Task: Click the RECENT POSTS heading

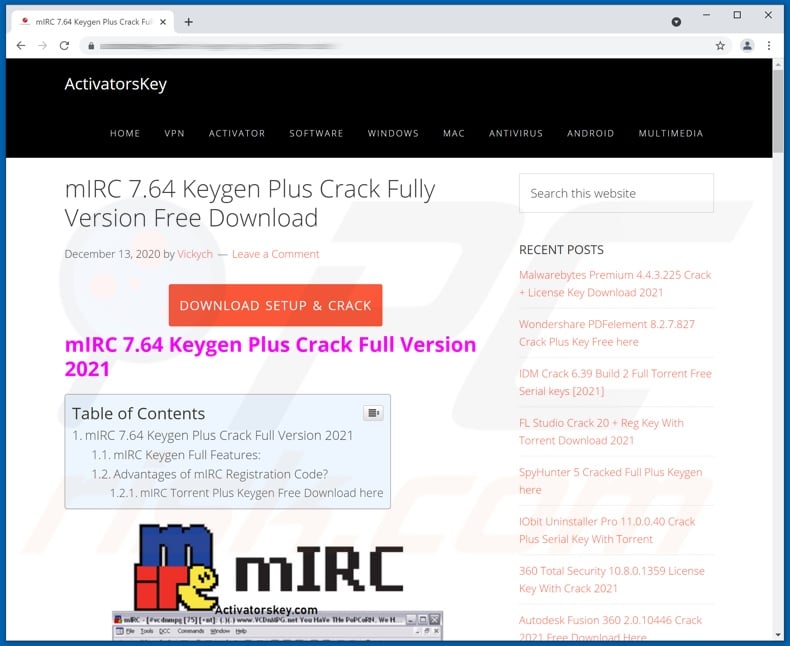Action: click(x=561, y=249)
